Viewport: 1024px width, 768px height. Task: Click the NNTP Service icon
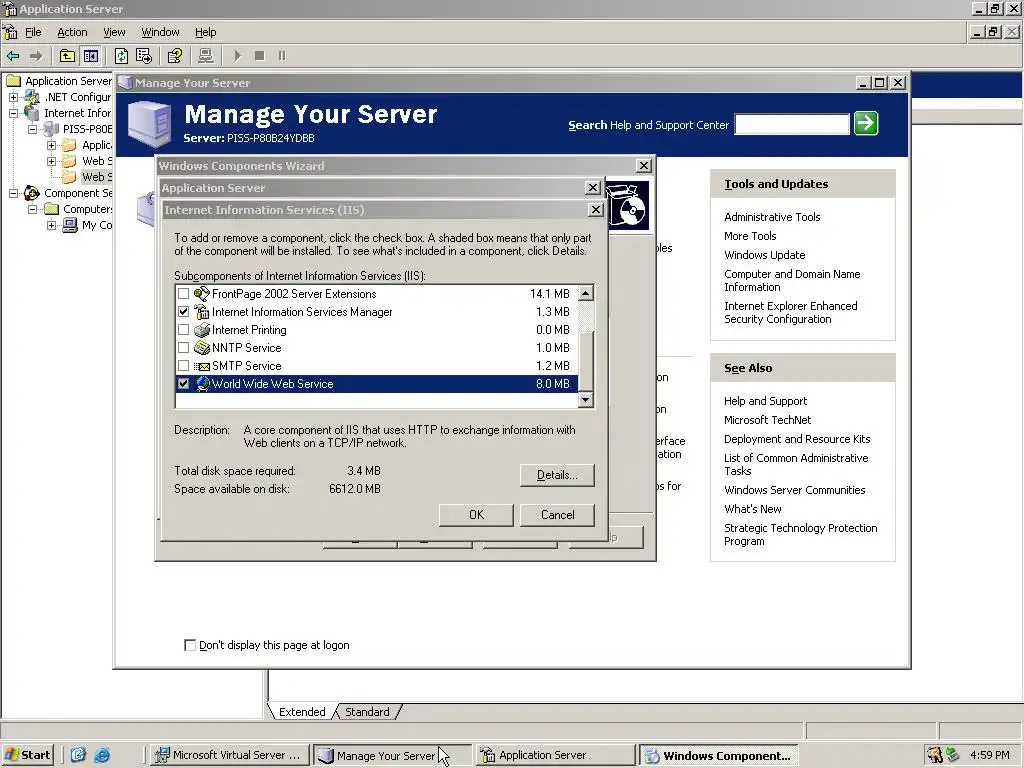202,347
